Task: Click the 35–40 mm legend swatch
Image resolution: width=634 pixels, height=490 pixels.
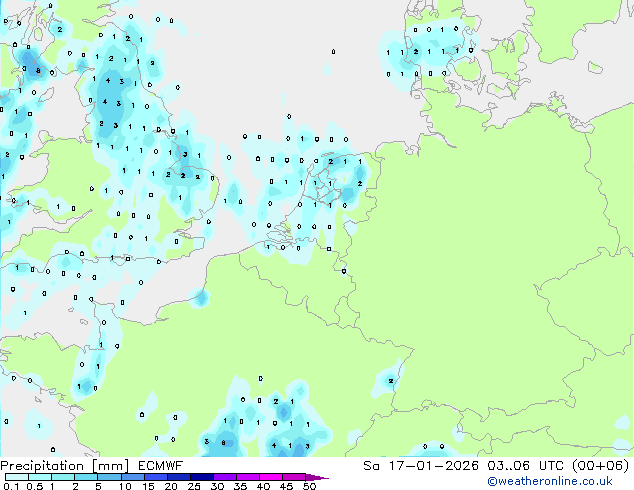Action: (247, 477)
